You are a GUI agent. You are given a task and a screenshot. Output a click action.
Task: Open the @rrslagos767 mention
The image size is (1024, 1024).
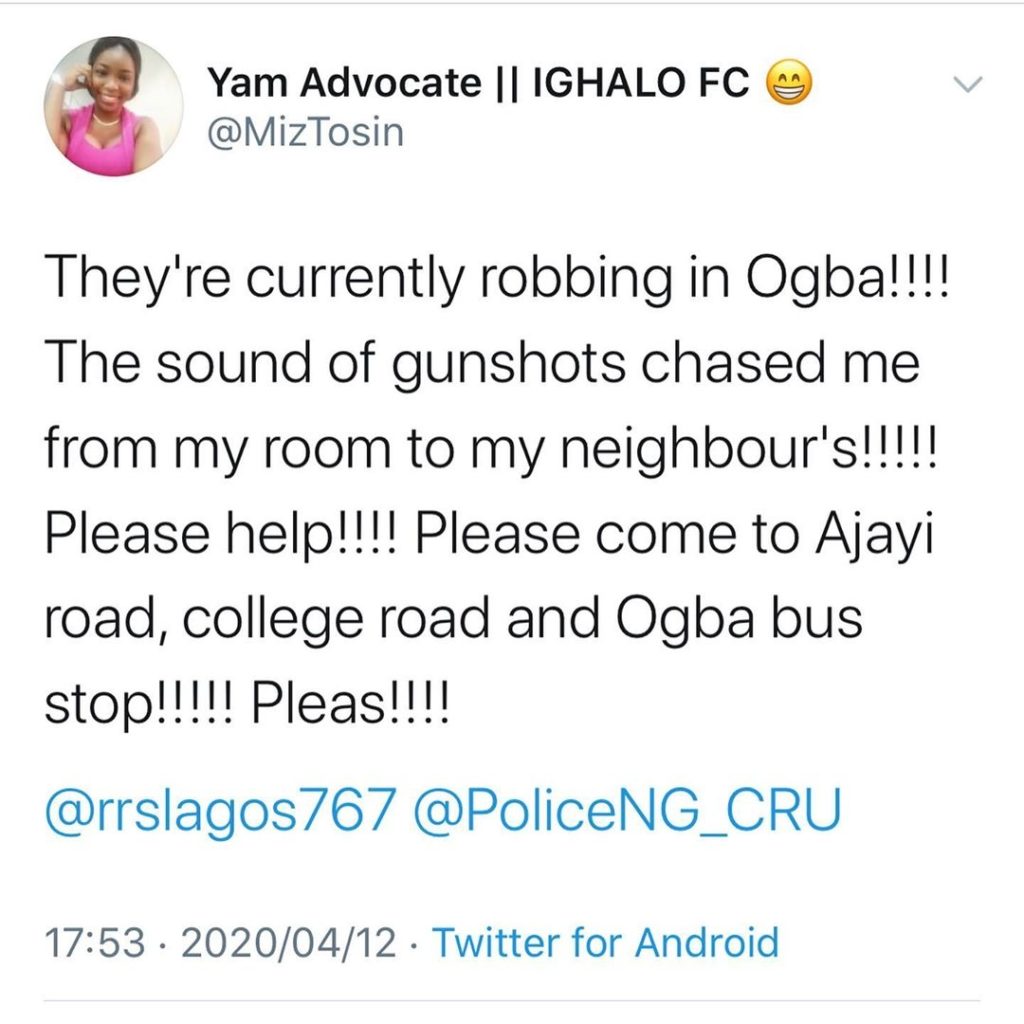click(x=216, y=813)
